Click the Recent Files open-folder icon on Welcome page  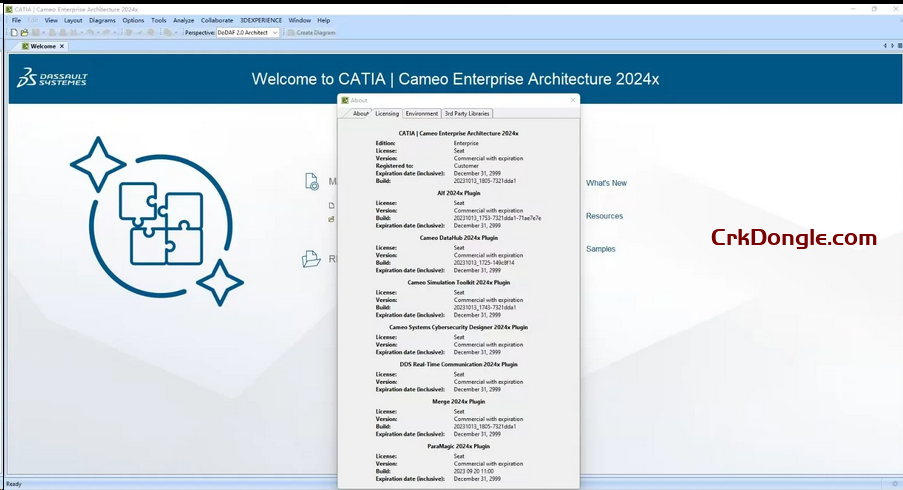(311, 259)
